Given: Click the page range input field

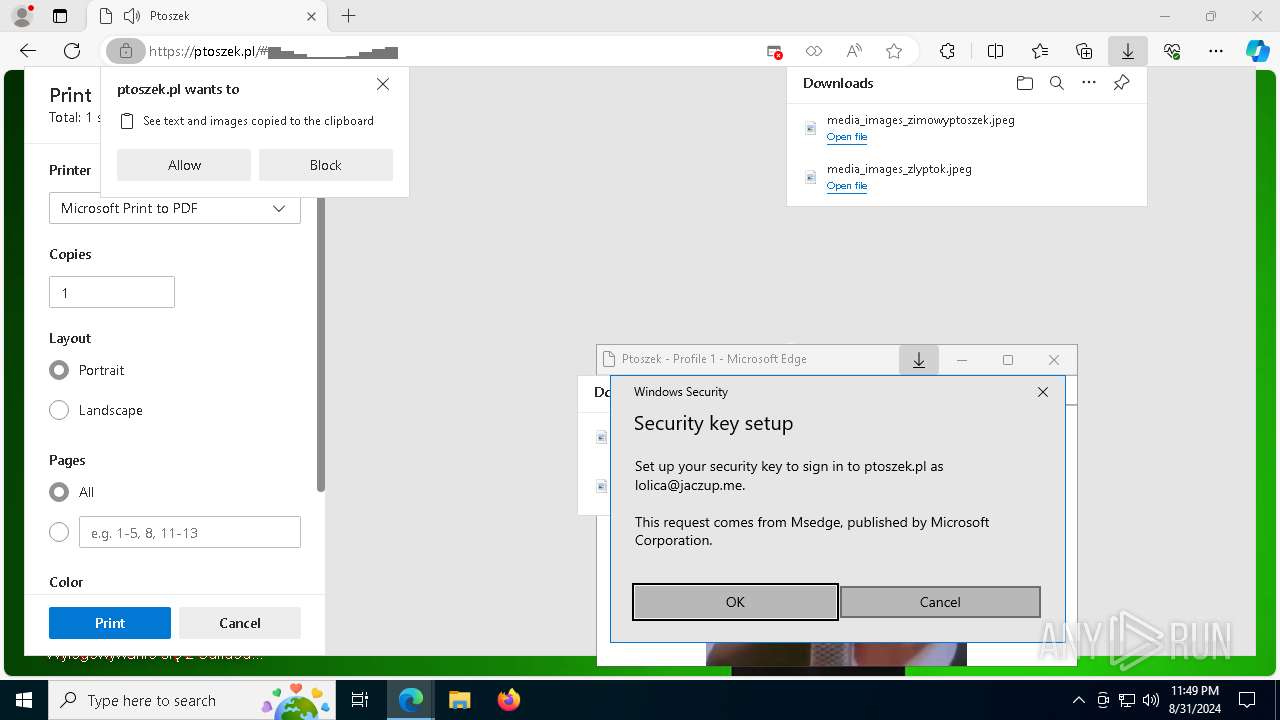Looking at the screenshot, I should click(190, 532).
